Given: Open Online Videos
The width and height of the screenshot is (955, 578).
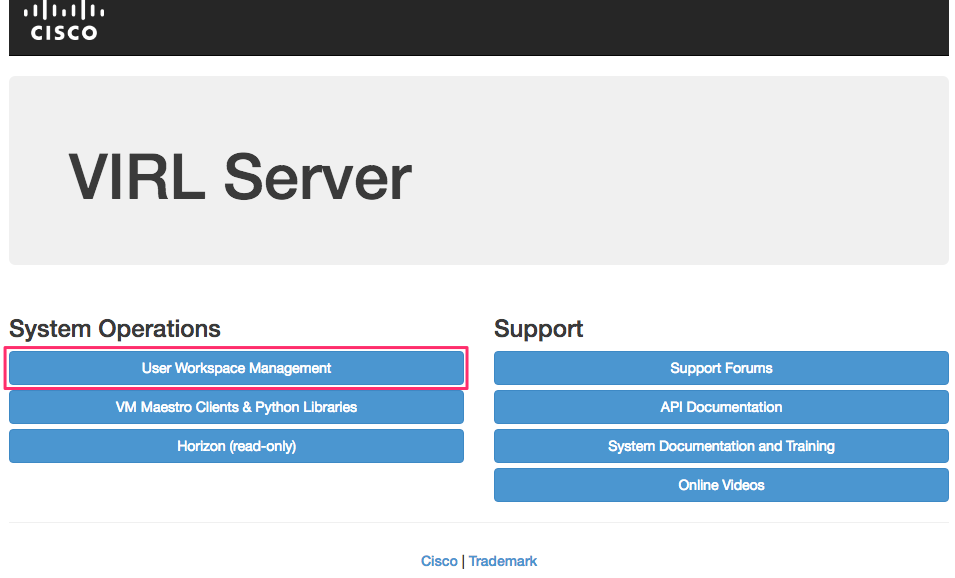Looking at the screenshot, I should pos(721,485).
